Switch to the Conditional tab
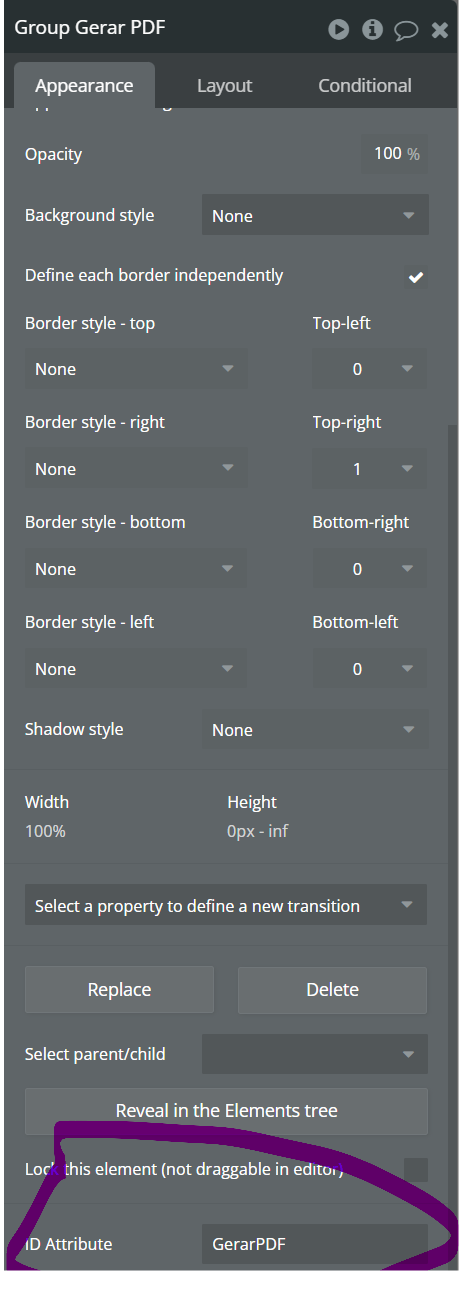 (x=365, y=86)
